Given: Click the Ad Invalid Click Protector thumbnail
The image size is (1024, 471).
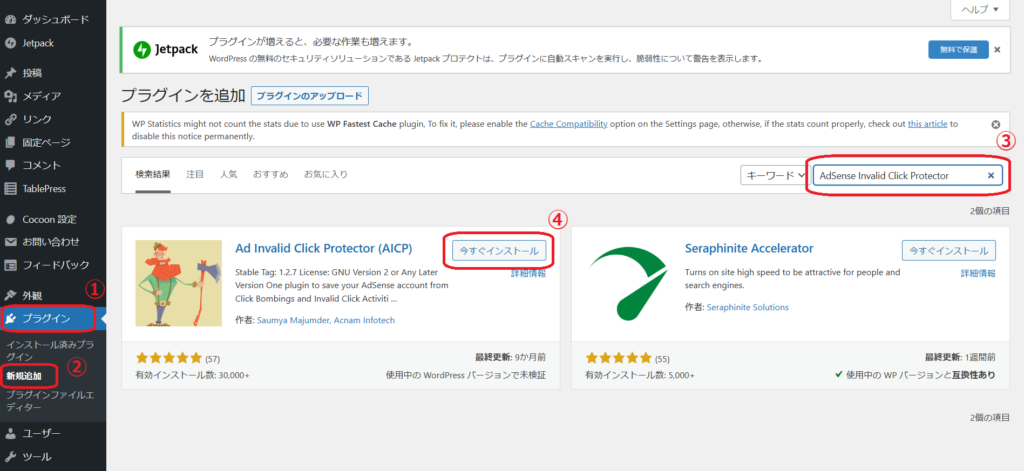Looking at the screenshot, I should pos(179,283).
